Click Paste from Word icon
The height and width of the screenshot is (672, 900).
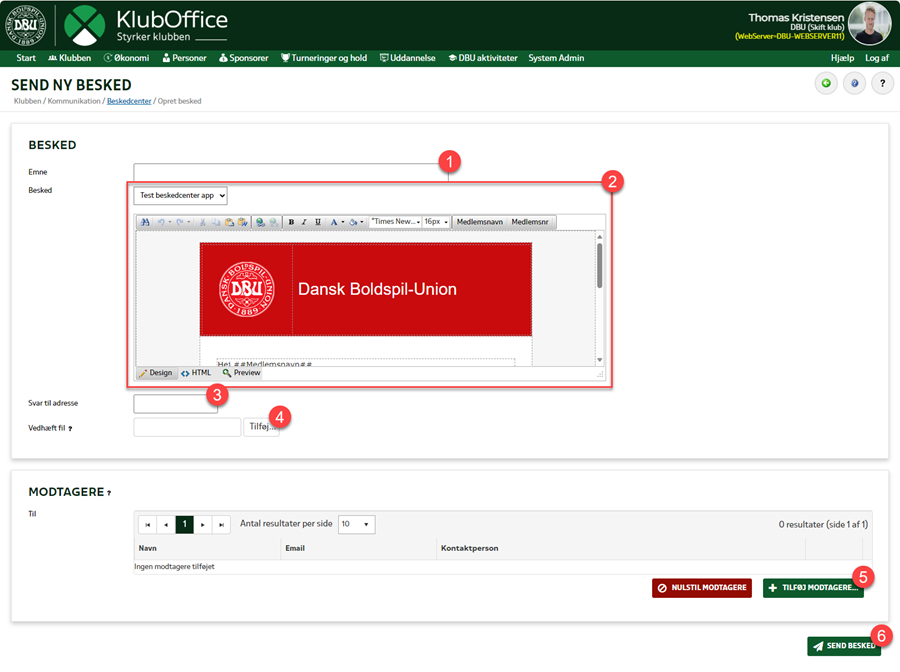coord(243,222)
